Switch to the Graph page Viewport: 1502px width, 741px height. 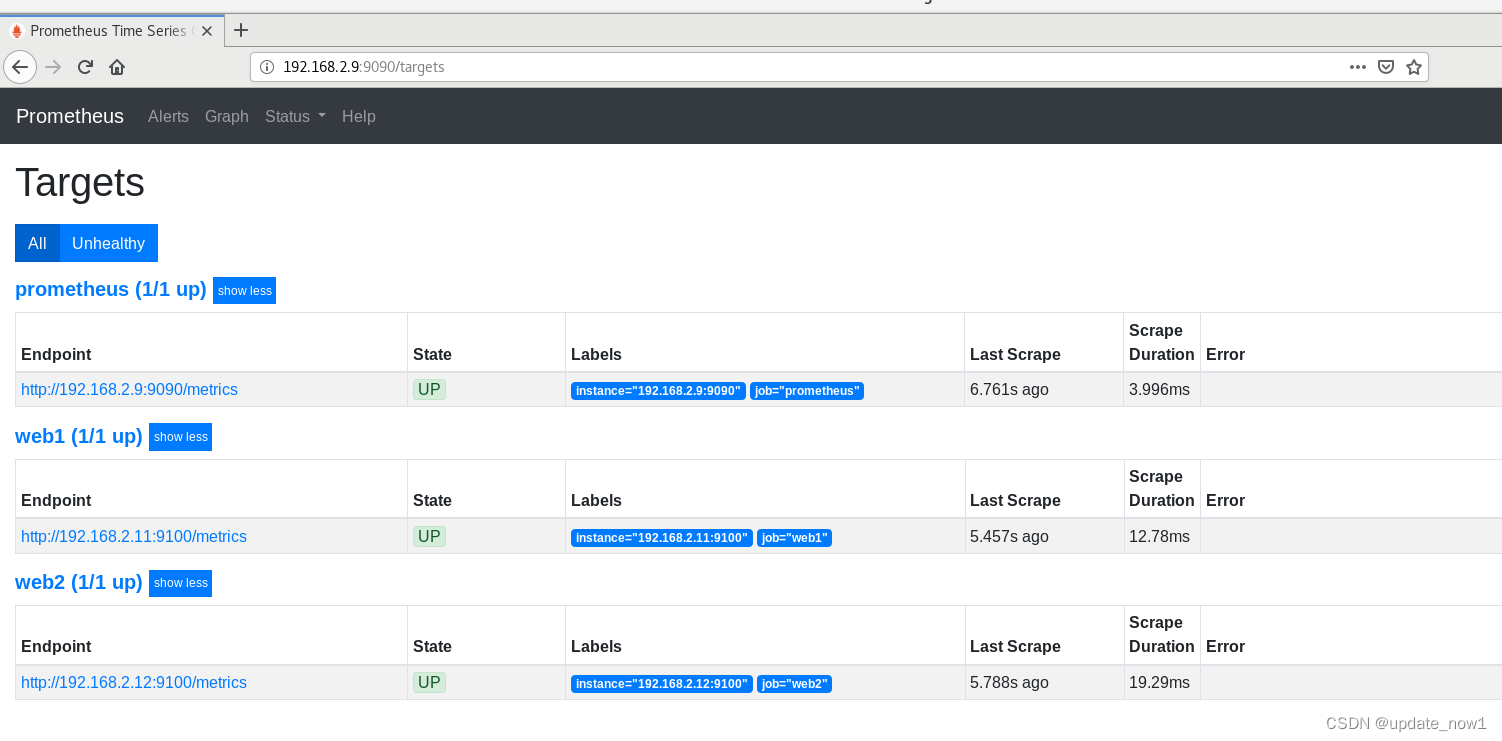point(226,116)
